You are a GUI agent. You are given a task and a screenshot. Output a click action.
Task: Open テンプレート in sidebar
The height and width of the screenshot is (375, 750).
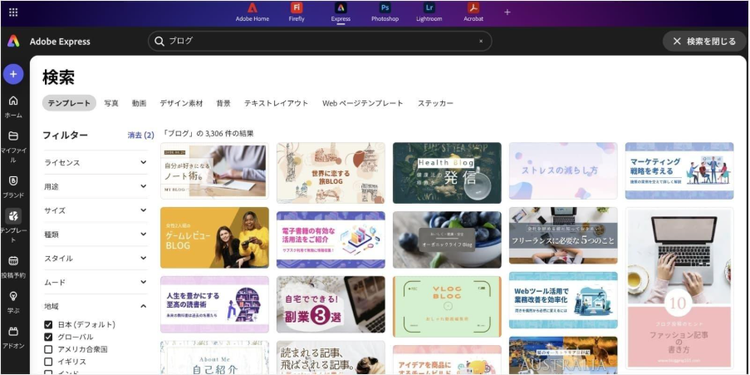coord(13,226)
